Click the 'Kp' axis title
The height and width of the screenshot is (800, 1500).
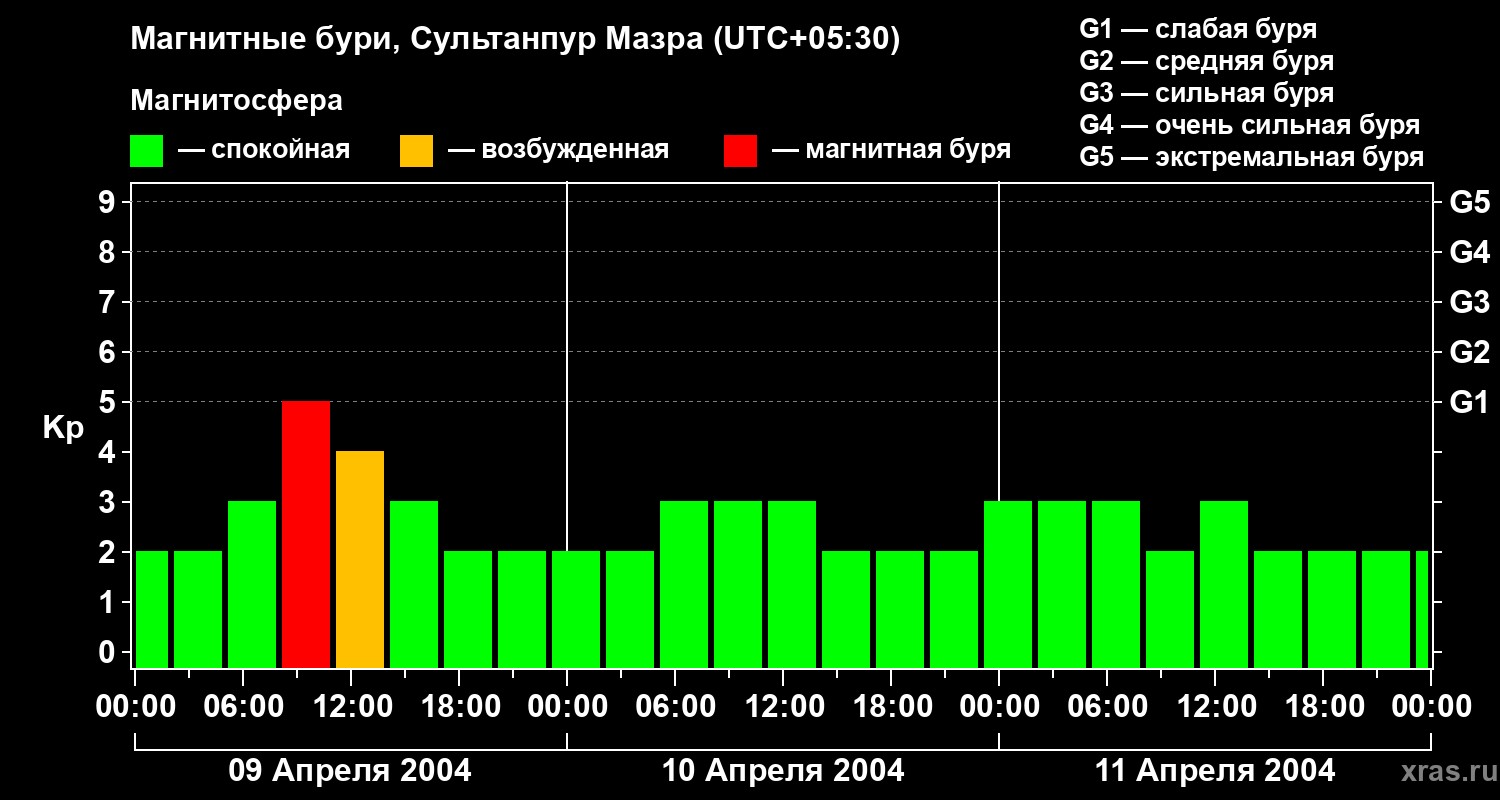pos(64,429)
